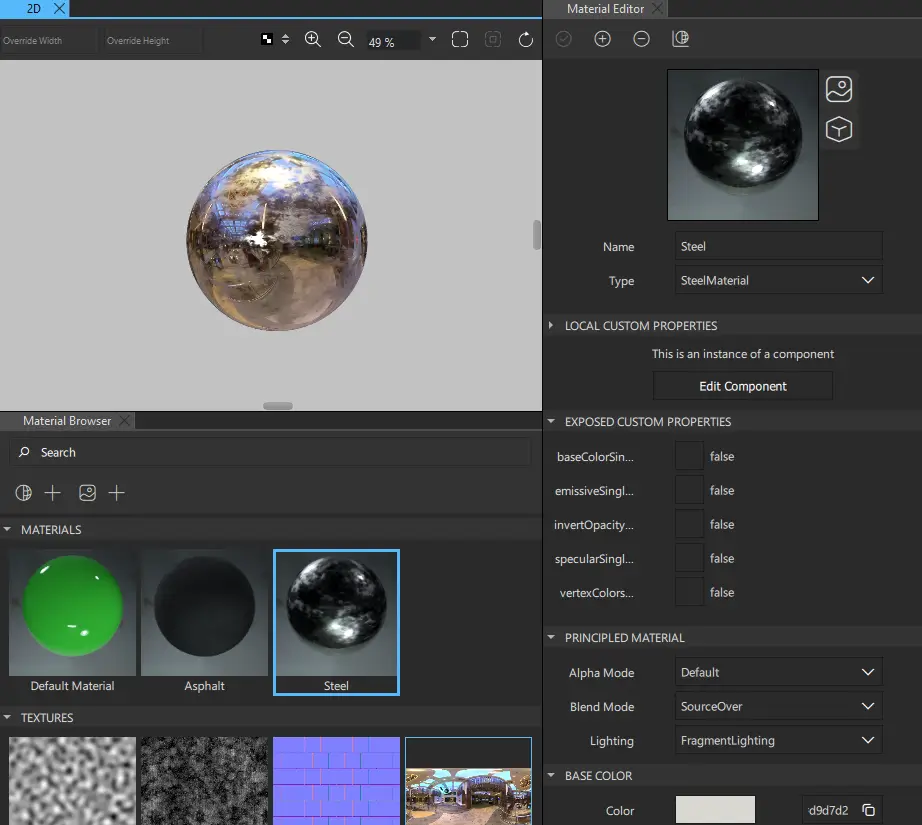Click the Edit Component button
The image size is (922, 825).
[x=742, y=385]
